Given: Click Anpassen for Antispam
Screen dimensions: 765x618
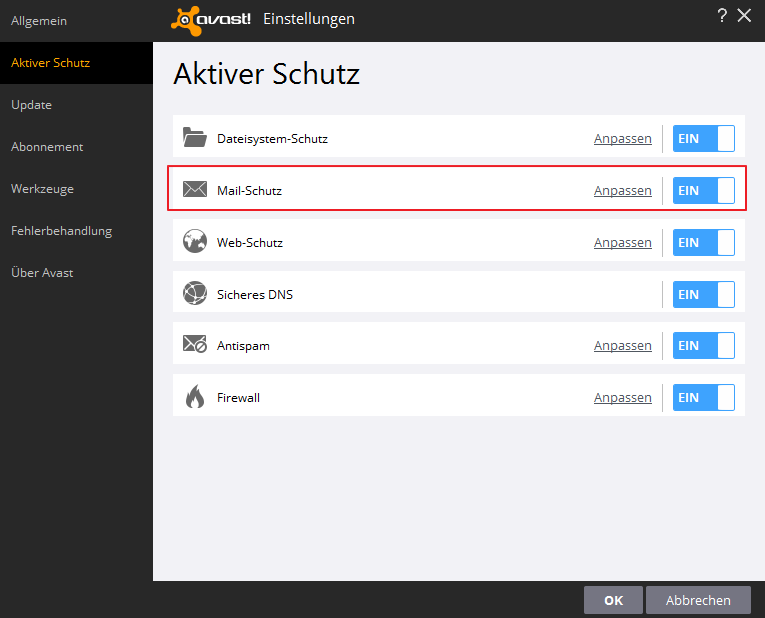Looking at the screenshot, I should 623,346.
